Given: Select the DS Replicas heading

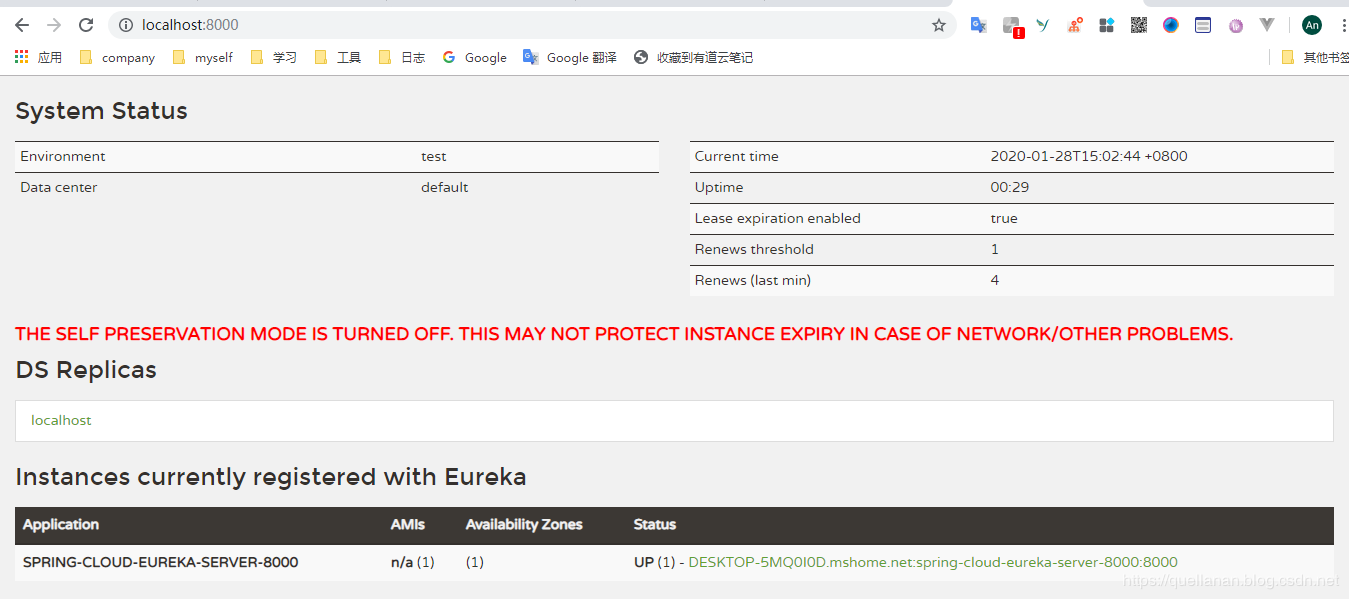Looking at the screenshot, I should [86, 370].
